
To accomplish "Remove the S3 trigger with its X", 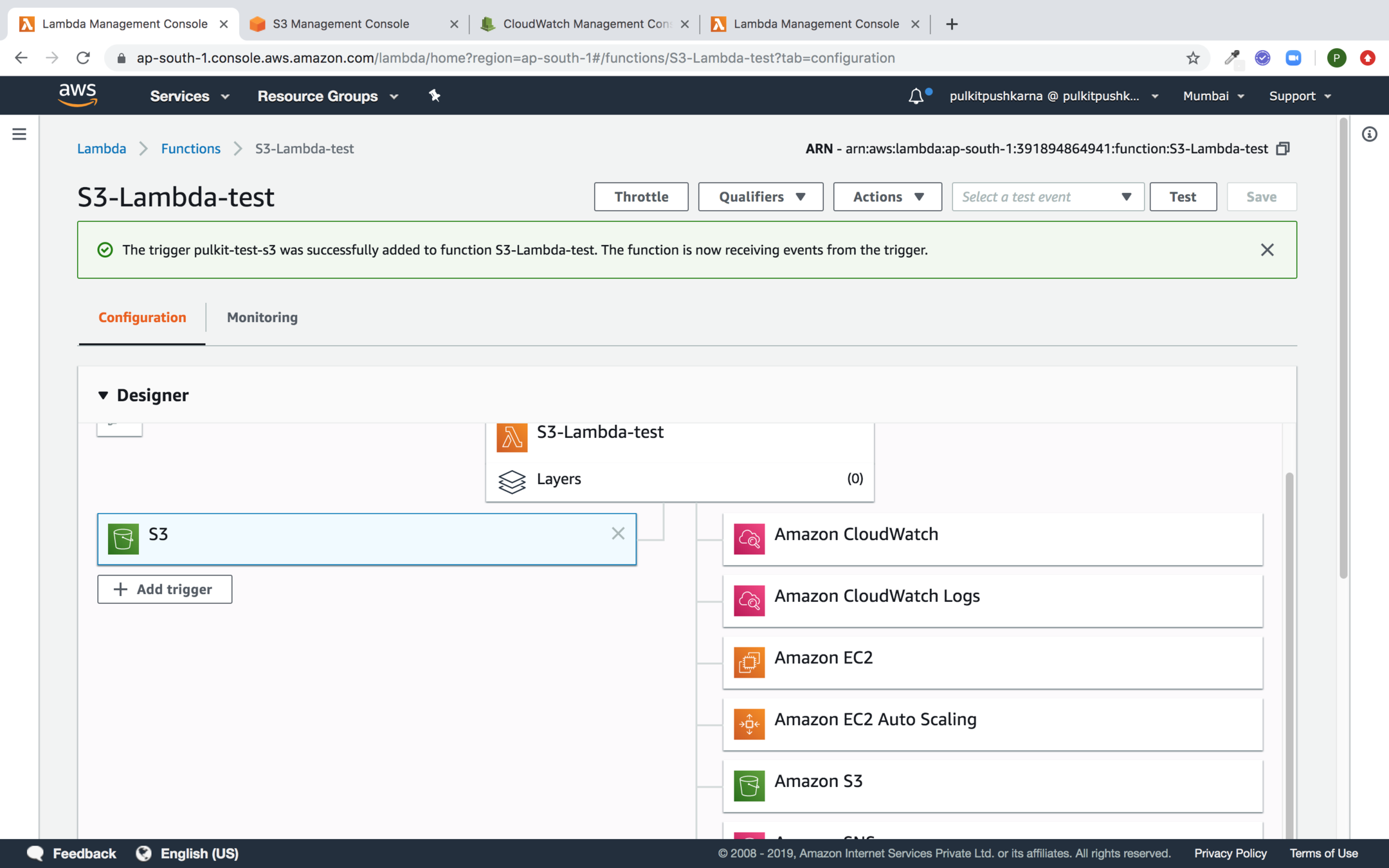I will 618,534.
